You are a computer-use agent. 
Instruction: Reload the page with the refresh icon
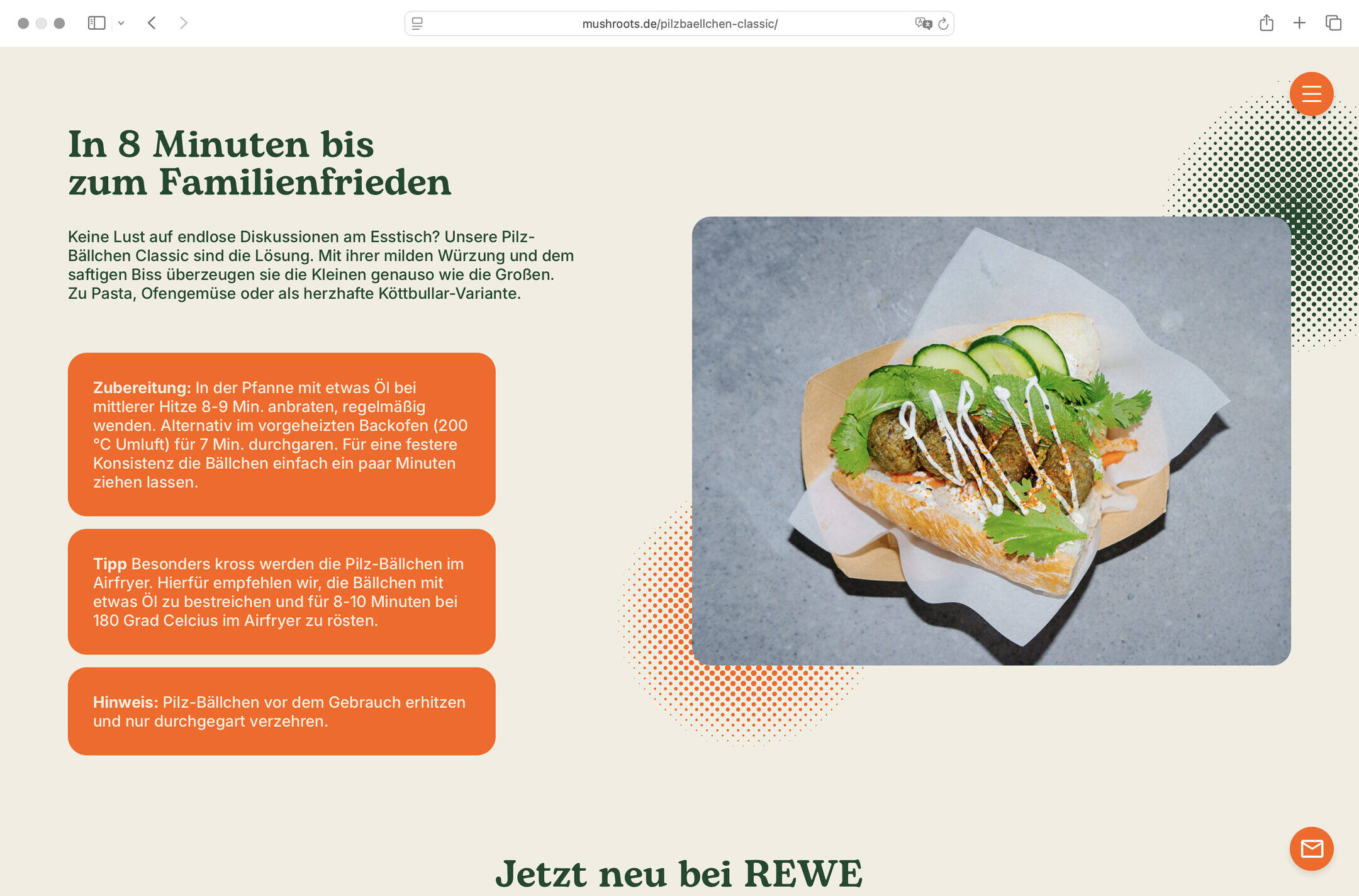coord(942,24)
